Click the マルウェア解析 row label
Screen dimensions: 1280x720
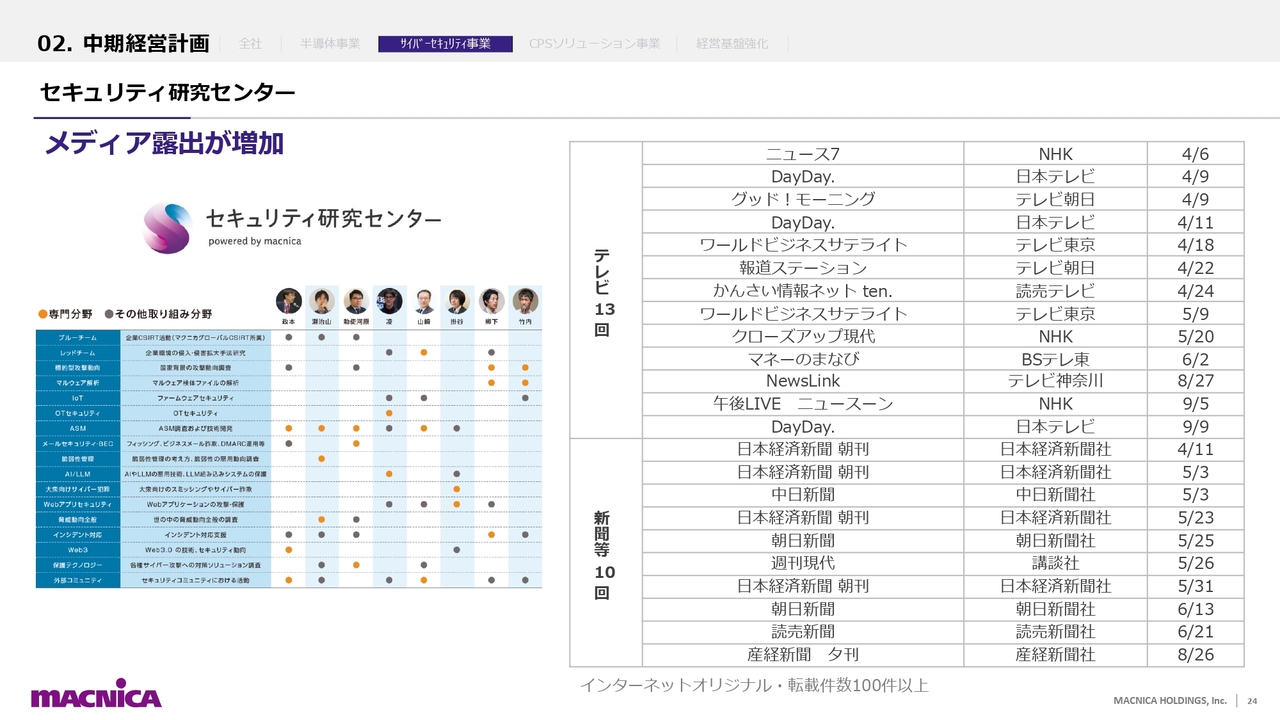click(x=78, y=383)
